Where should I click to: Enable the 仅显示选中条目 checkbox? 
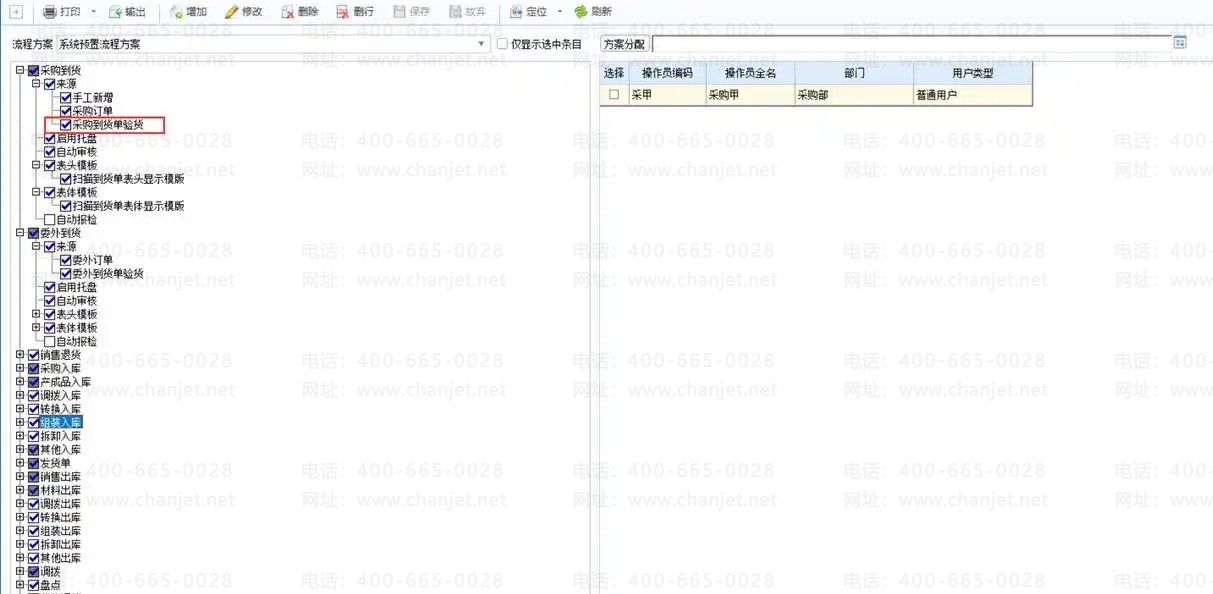click(503, 44)
